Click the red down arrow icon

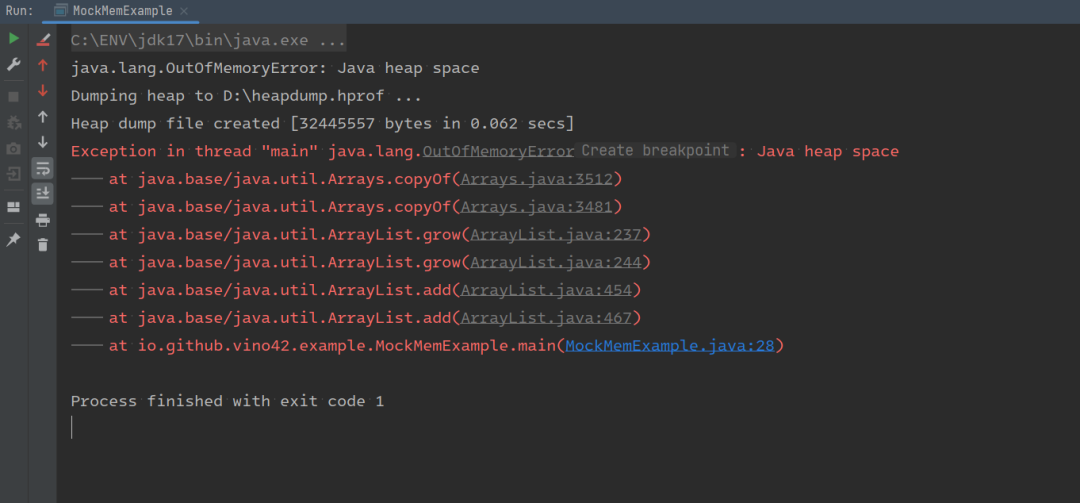[x=43, y=91]
